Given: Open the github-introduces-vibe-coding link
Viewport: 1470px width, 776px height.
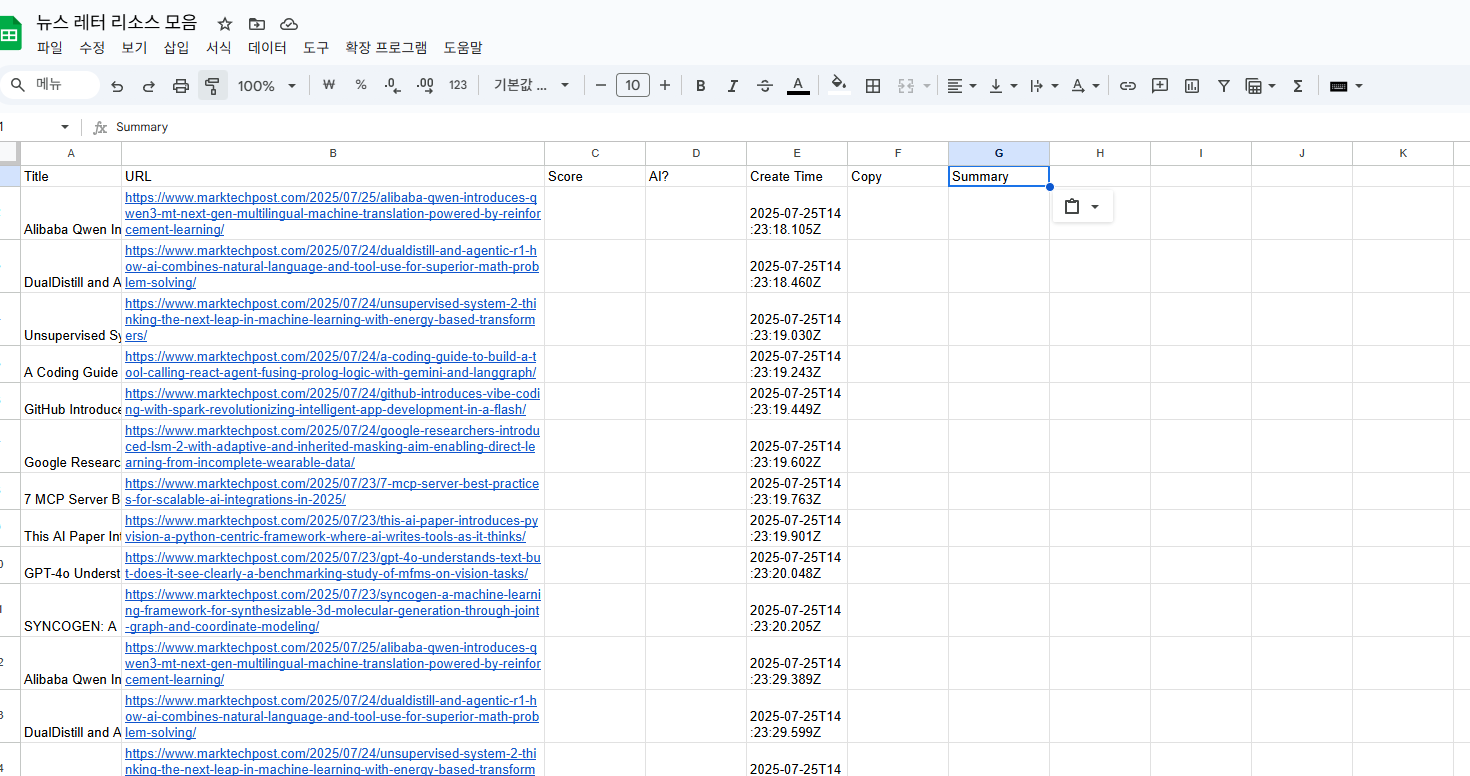Looking at the screenshot, I should (x=332, y=401).
